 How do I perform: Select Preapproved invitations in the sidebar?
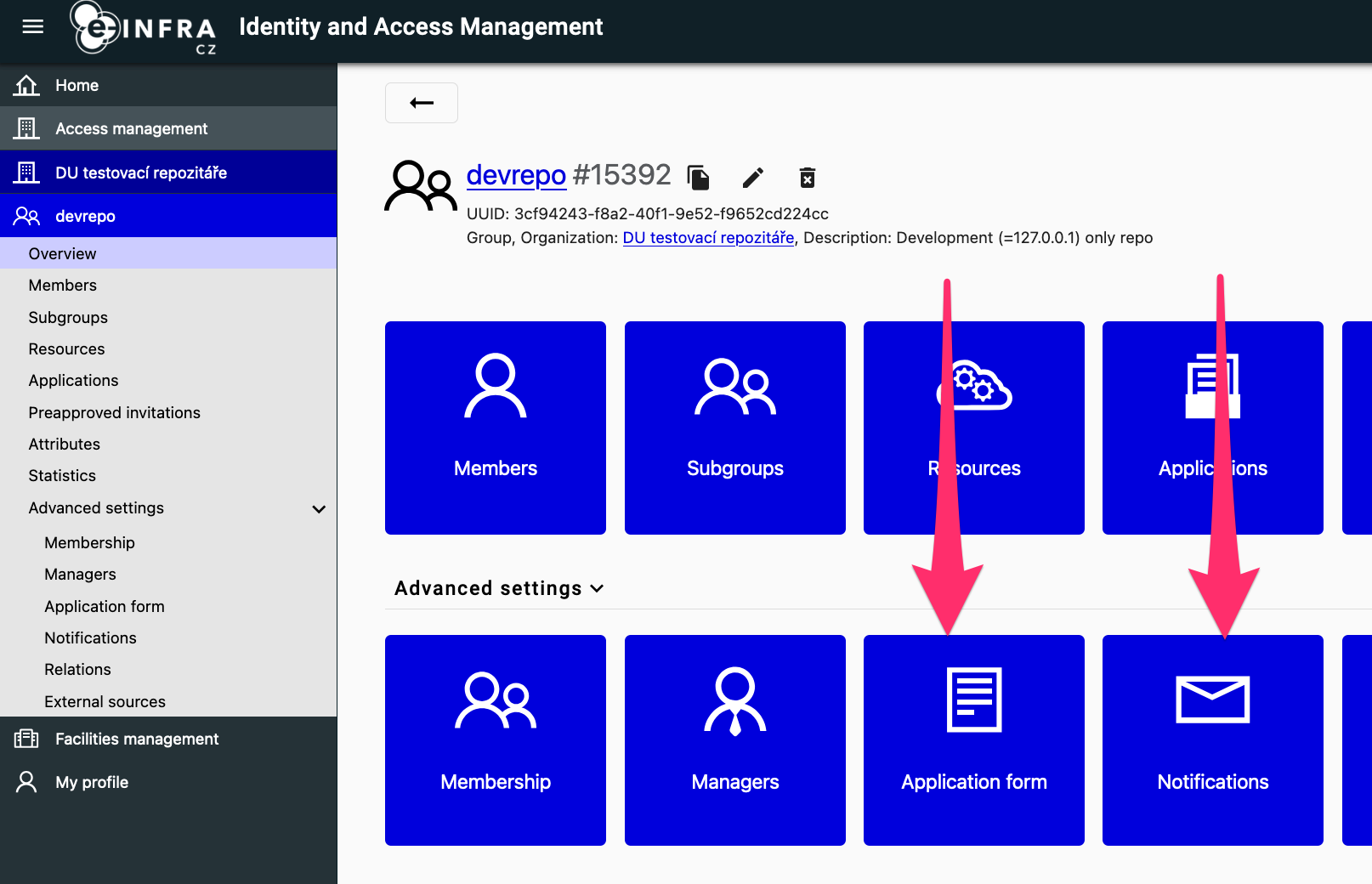[x=114, y=412]
